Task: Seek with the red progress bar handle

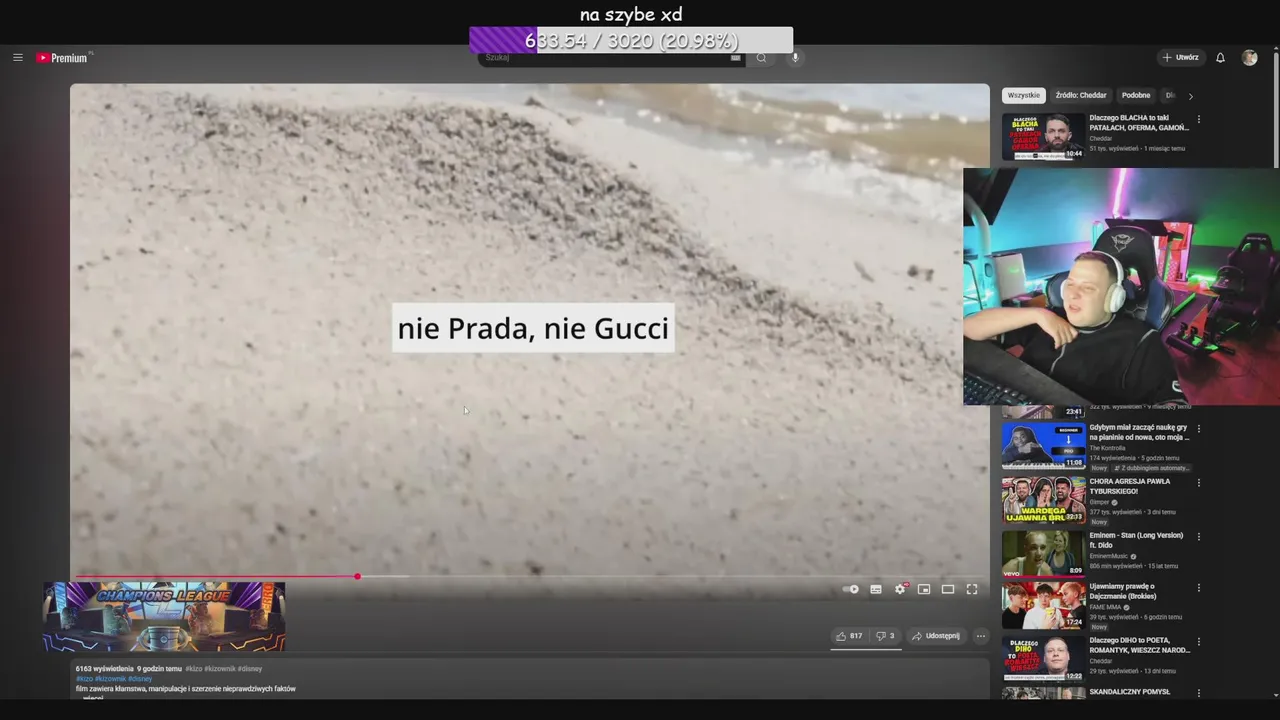Action: coord(357,576)
